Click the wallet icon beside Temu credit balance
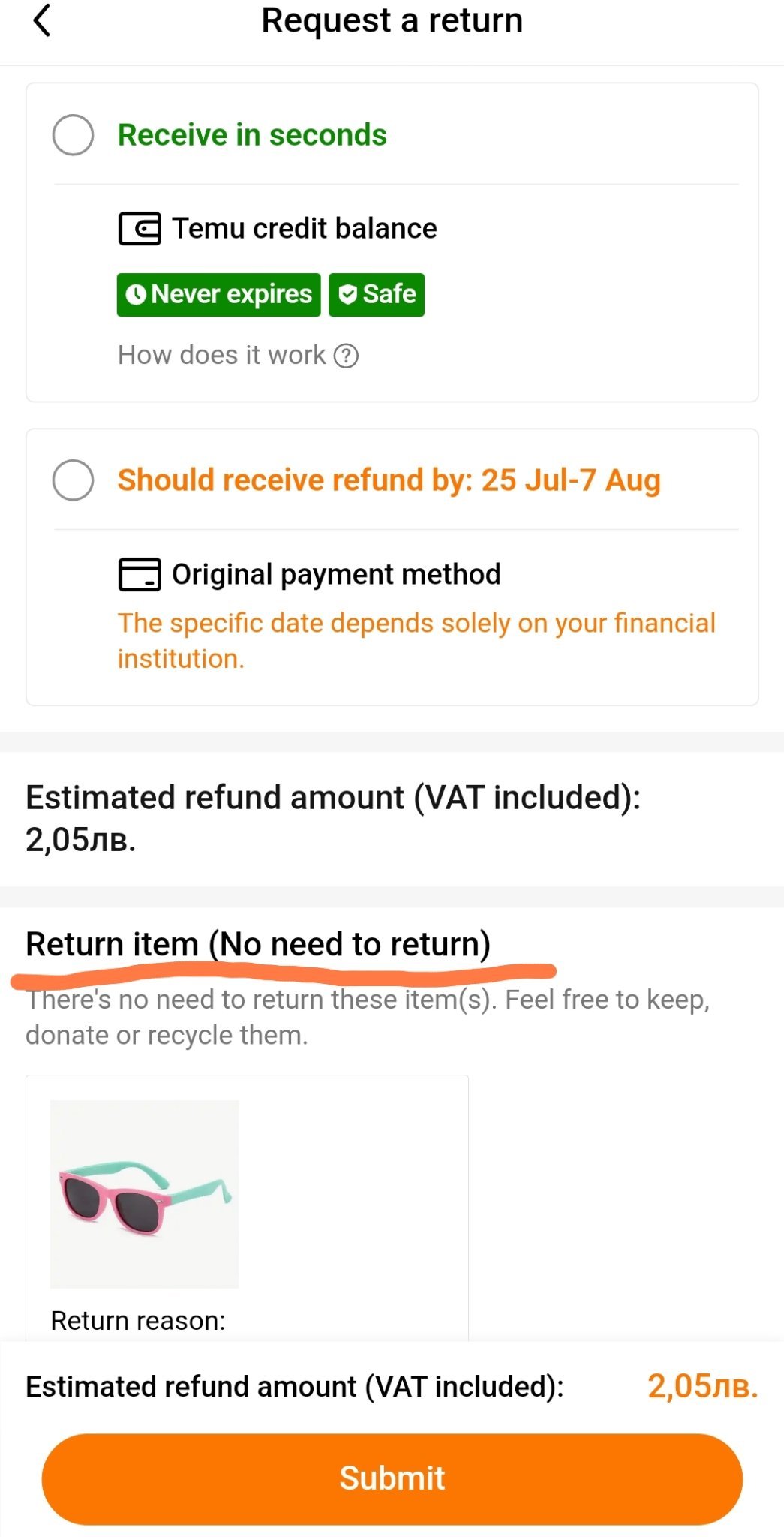The height and width of the screenshot is (1537, 784). click(x=140, y=229)
